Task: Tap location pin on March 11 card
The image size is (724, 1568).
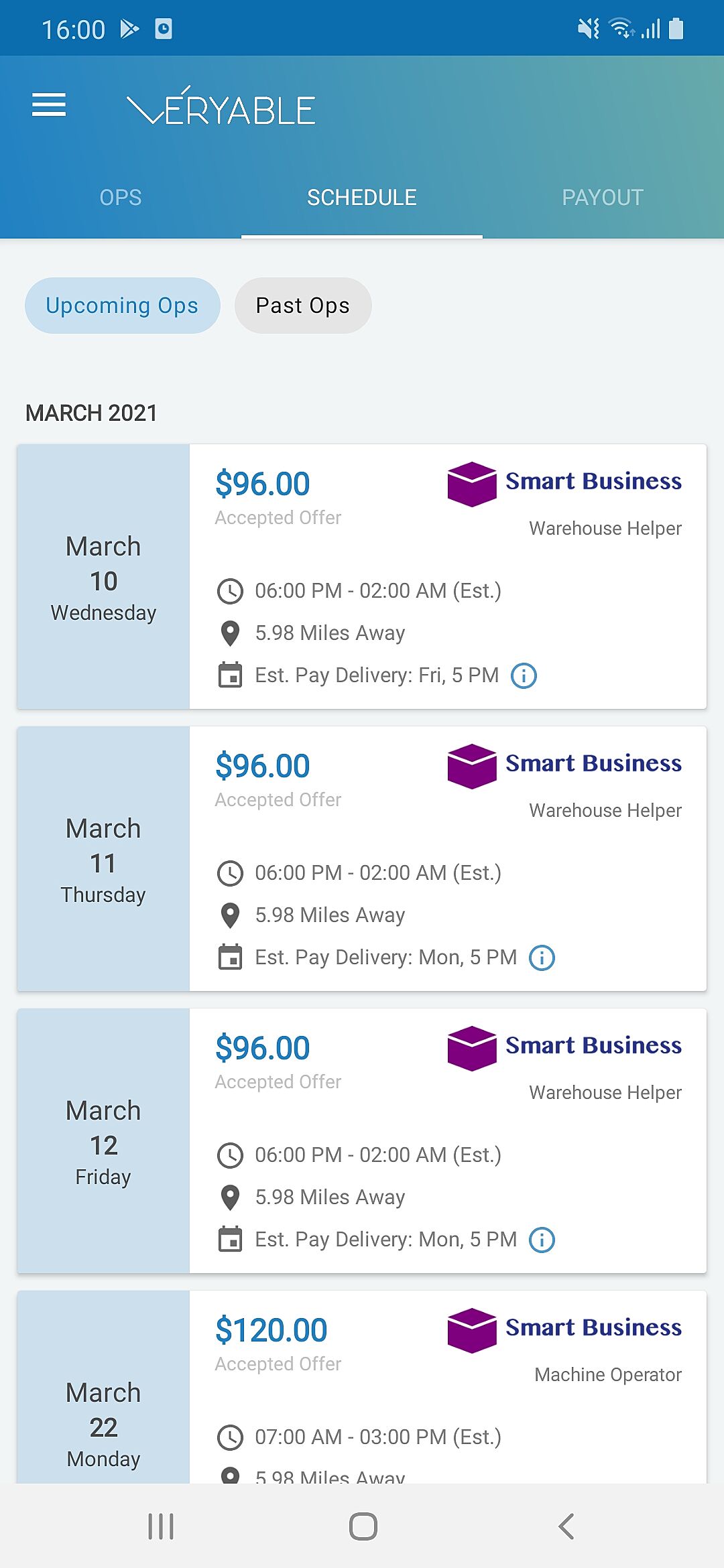Action: click(x=230, y=915)
